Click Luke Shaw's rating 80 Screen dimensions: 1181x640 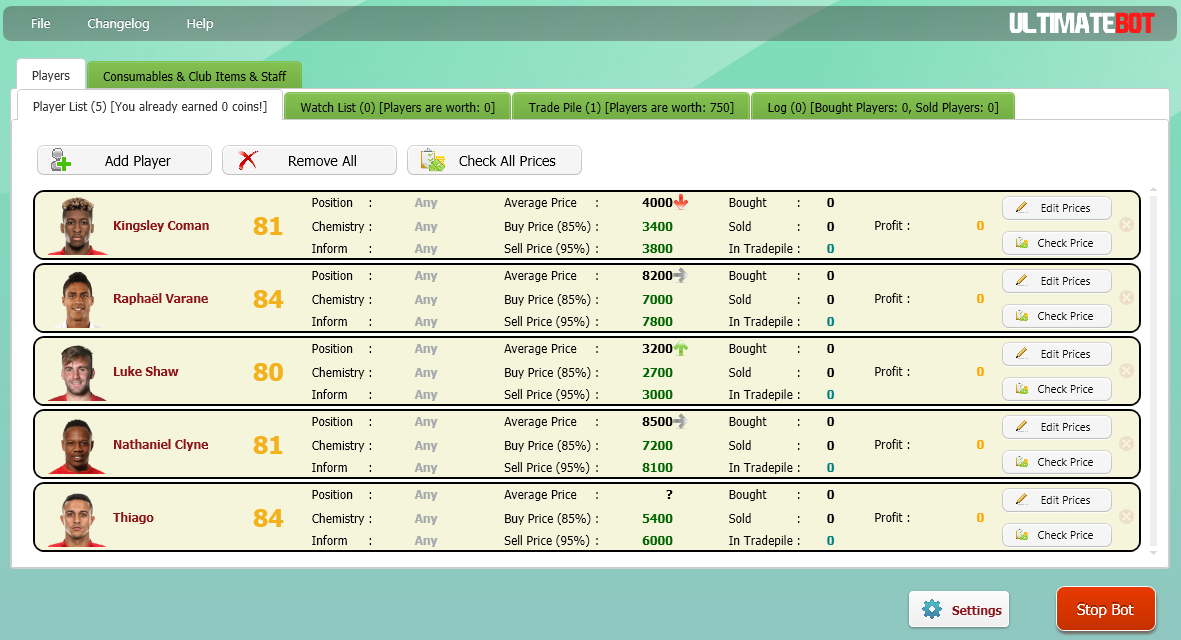[268, 372]
